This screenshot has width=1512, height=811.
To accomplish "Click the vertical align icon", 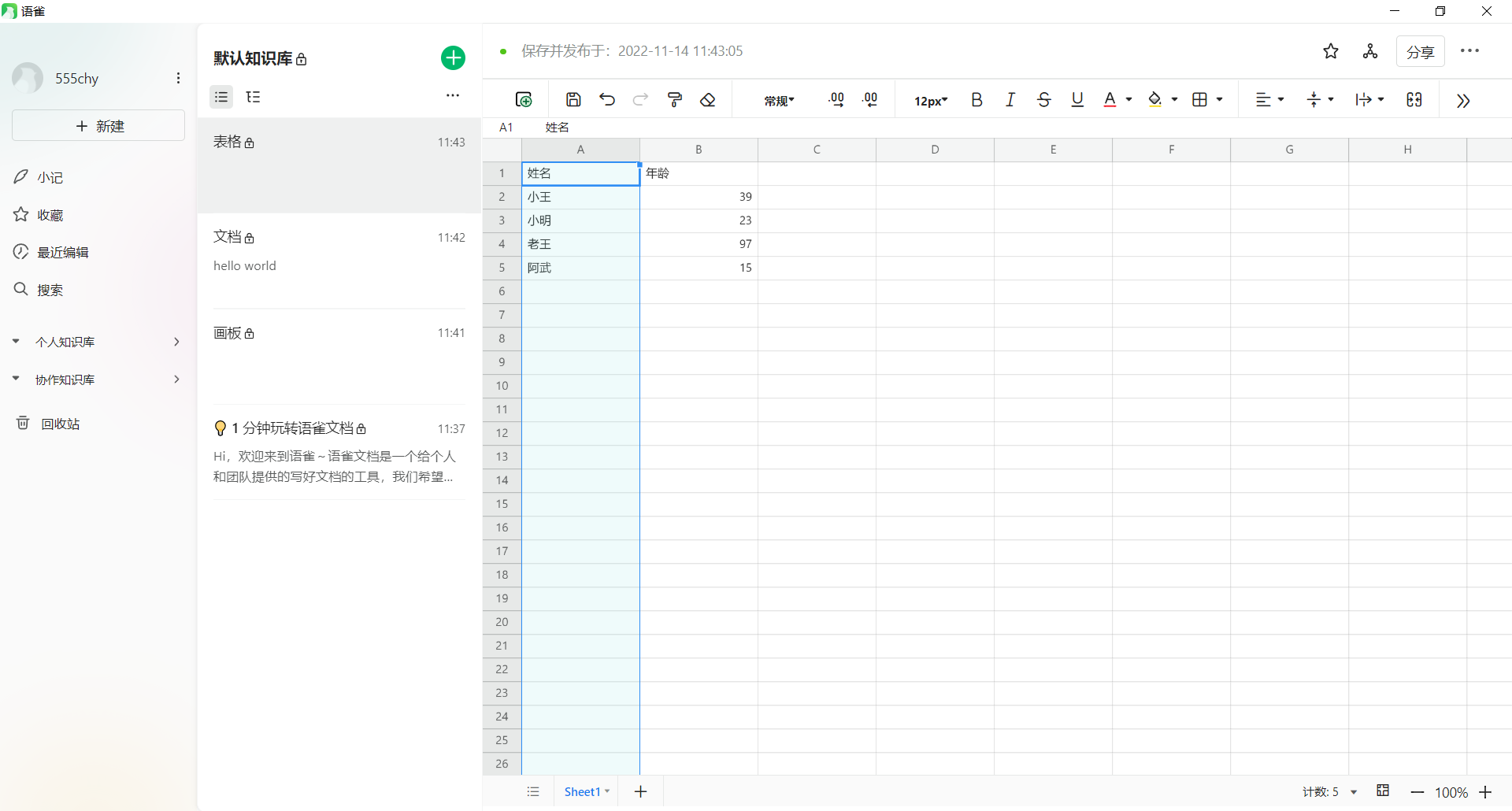I will click(1314, 100).
